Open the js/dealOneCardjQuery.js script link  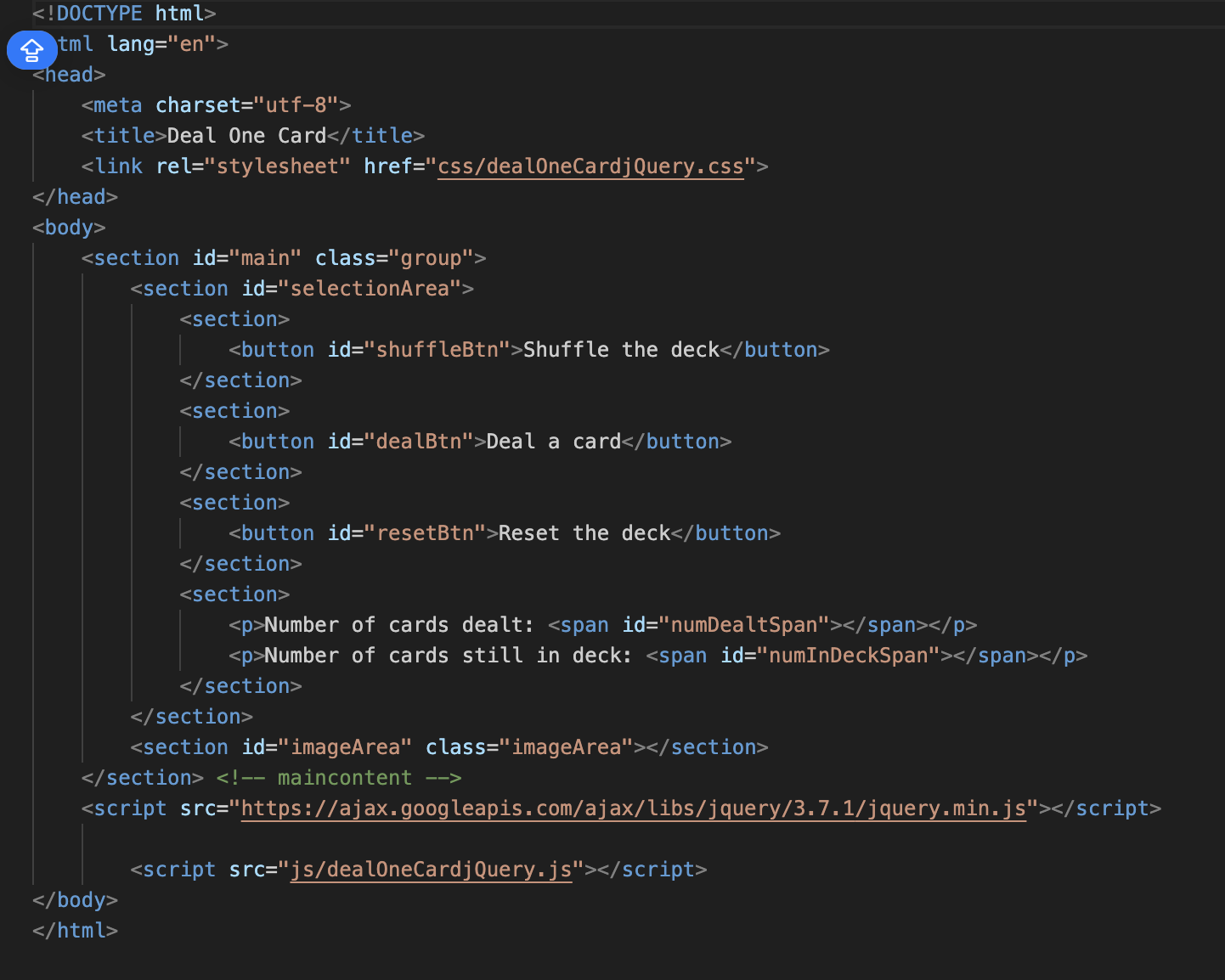430,869
